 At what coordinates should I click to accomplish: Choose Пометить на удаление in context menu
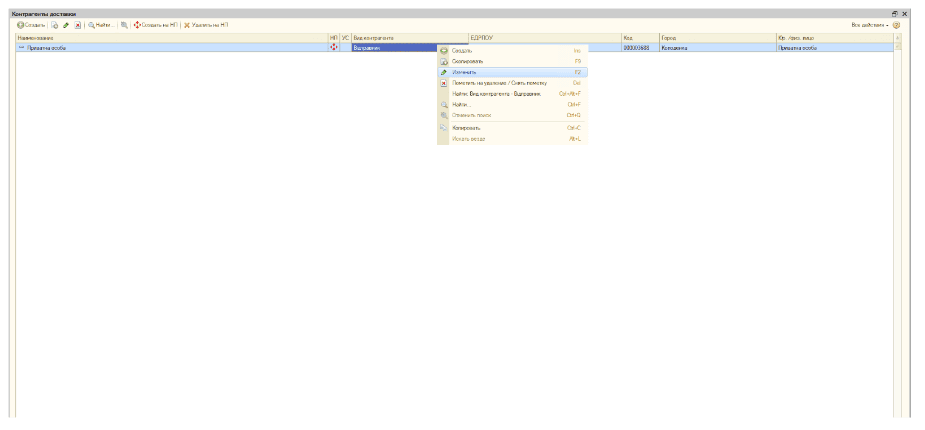[498, 83]
